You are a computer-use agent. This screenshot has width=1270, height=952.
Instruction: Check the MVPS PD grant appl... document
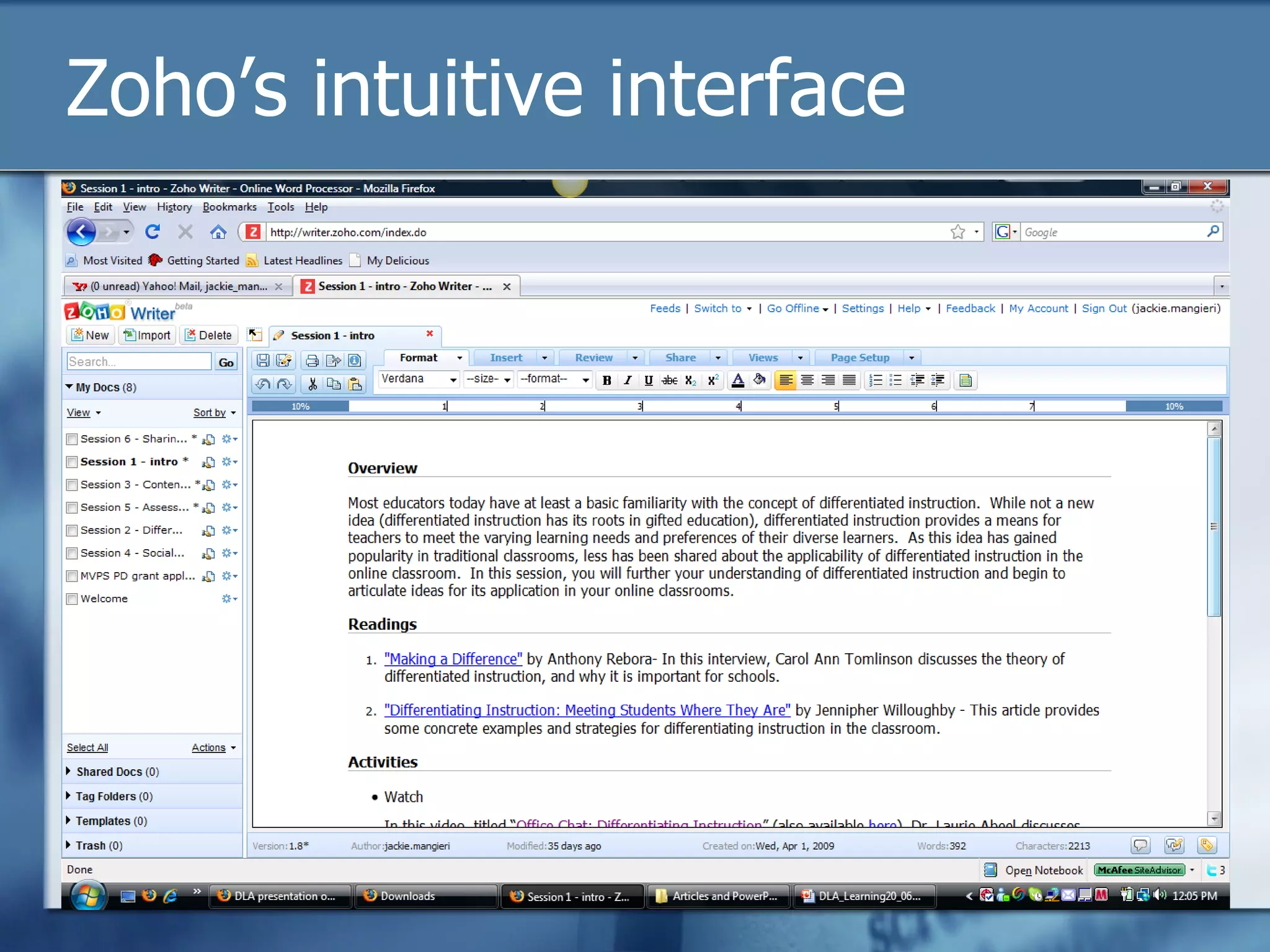(72, 576)
